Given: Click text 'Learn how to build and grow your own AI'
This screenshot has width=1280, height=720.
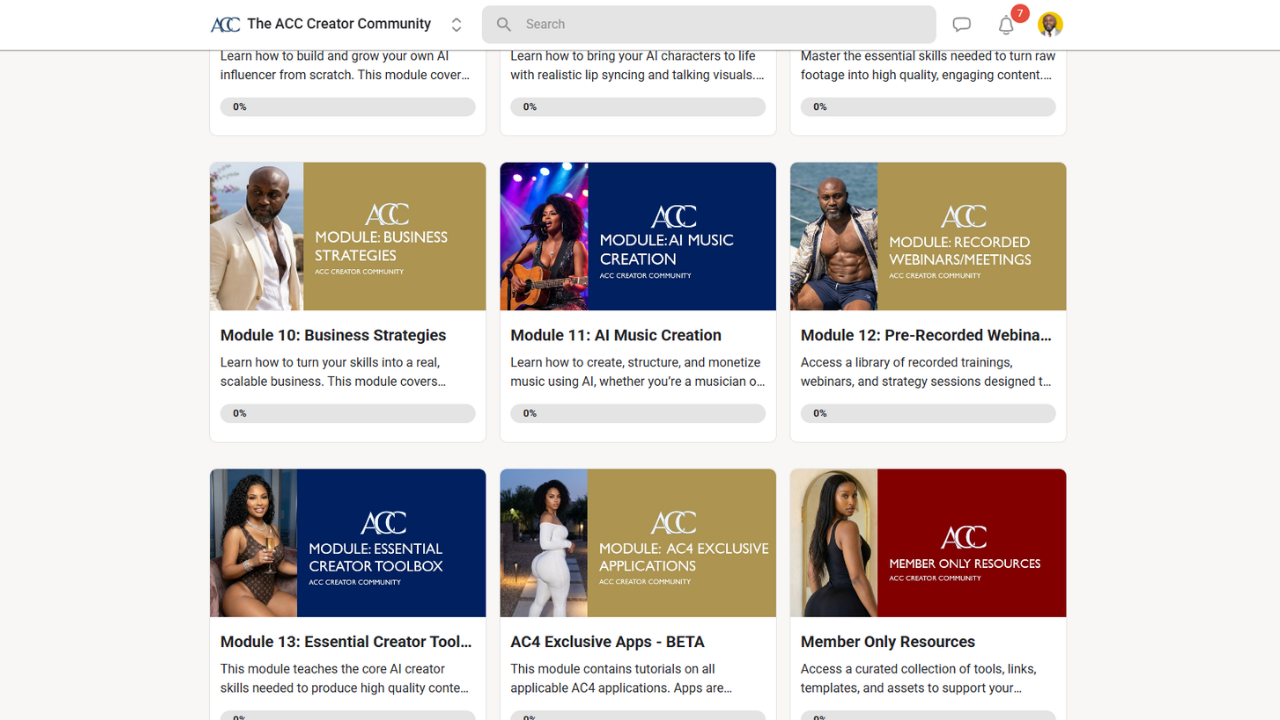Looking at the screenshot, I should tap(335, 56).
